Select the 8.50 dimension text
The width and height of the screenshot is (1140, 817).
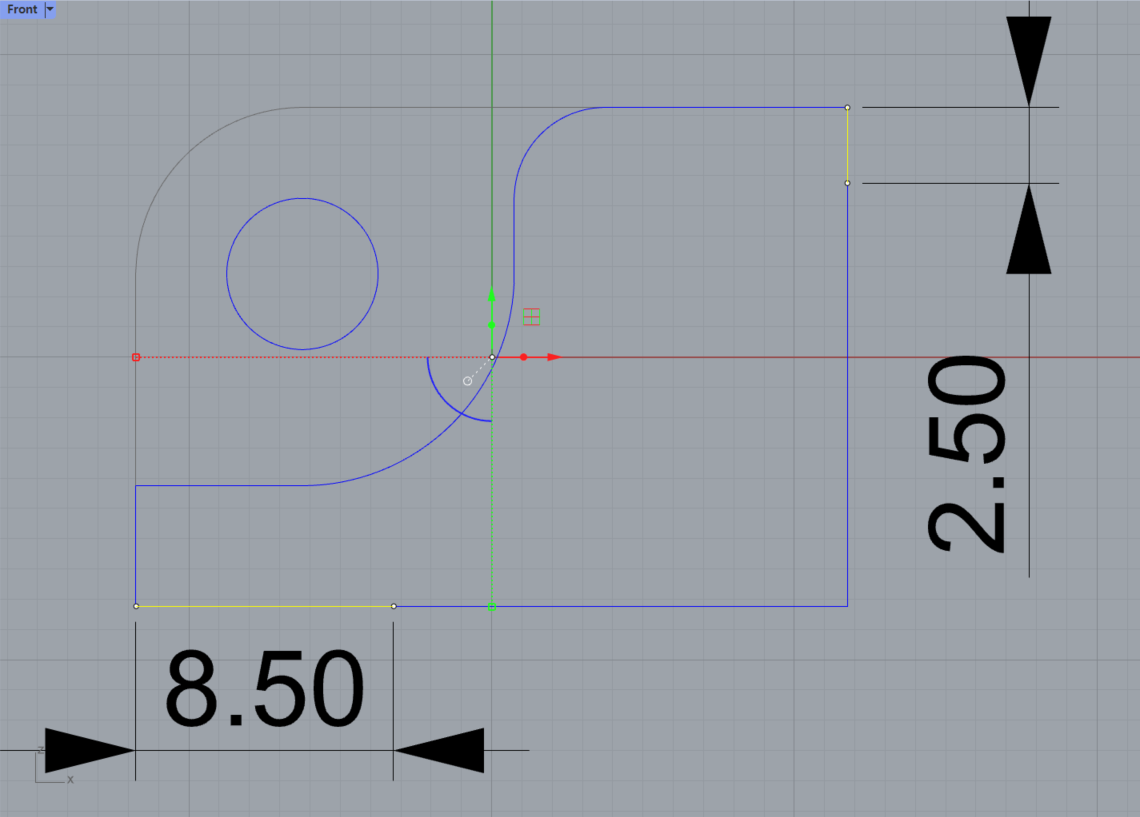[x=264, y=689]
